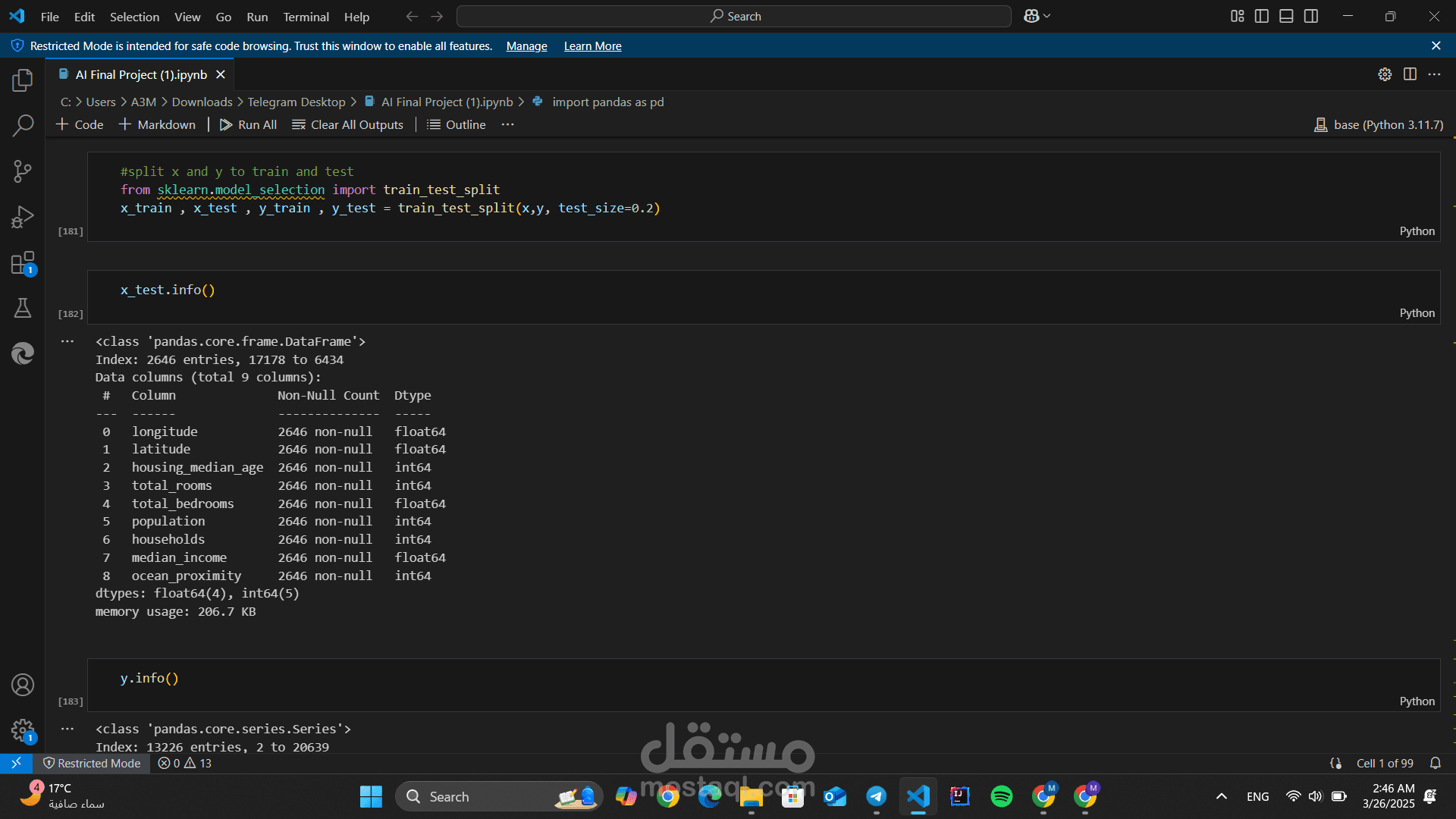Click the command center Search field

click(x=734, y=16)
